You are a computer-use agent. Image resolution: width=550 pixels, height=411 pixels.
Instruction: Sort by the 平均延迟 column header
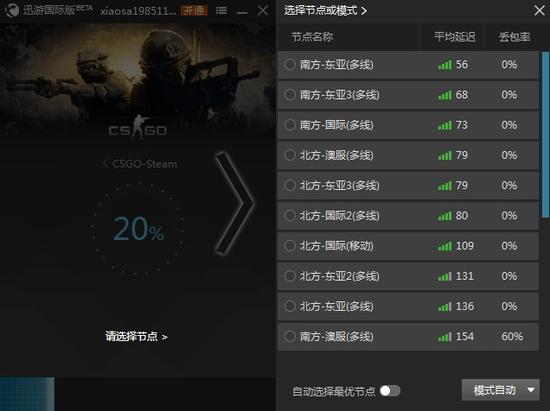point(455,36)
